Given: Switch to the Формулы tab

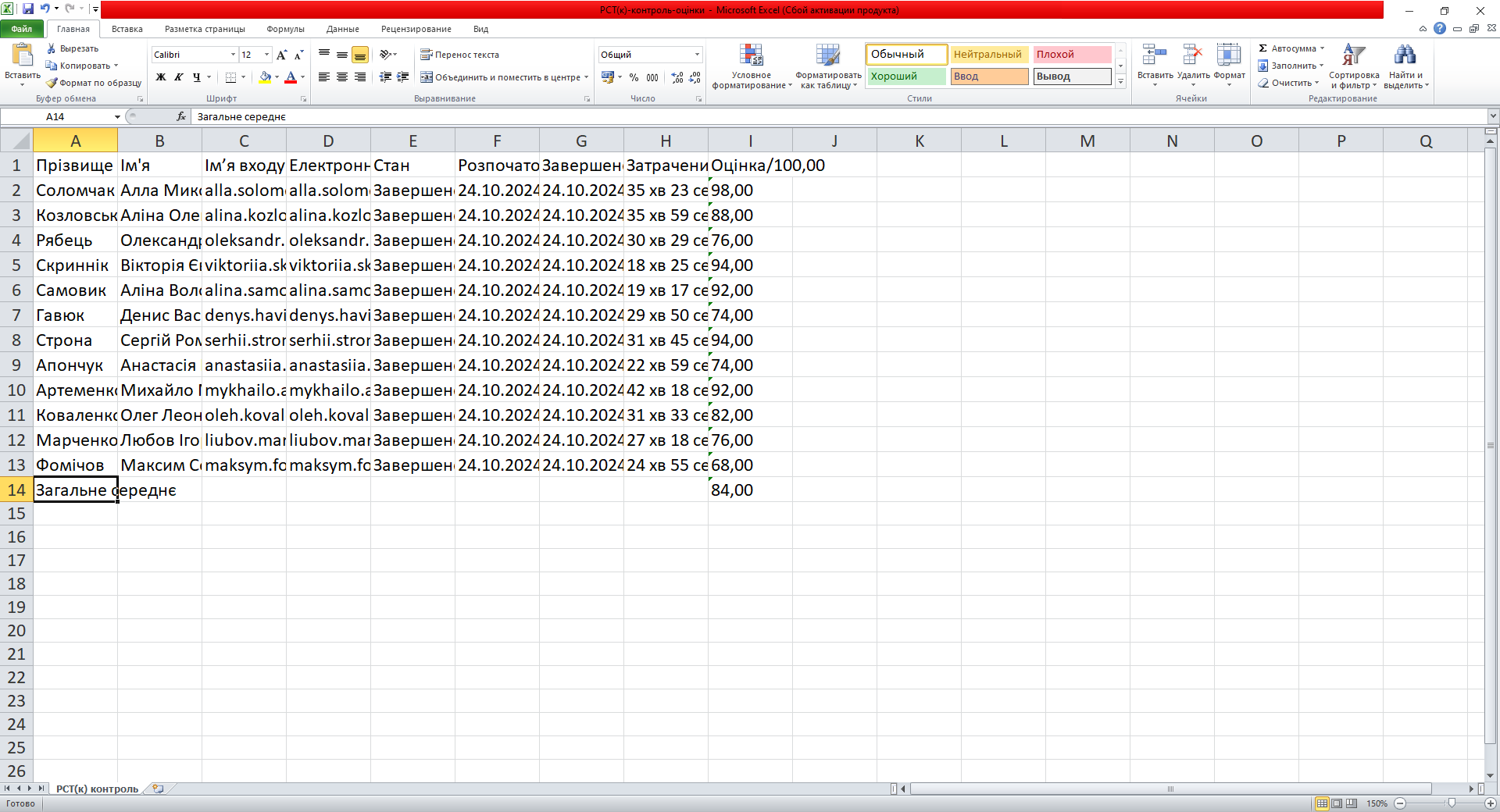Looking at the screenshot, I should point(285,29).
